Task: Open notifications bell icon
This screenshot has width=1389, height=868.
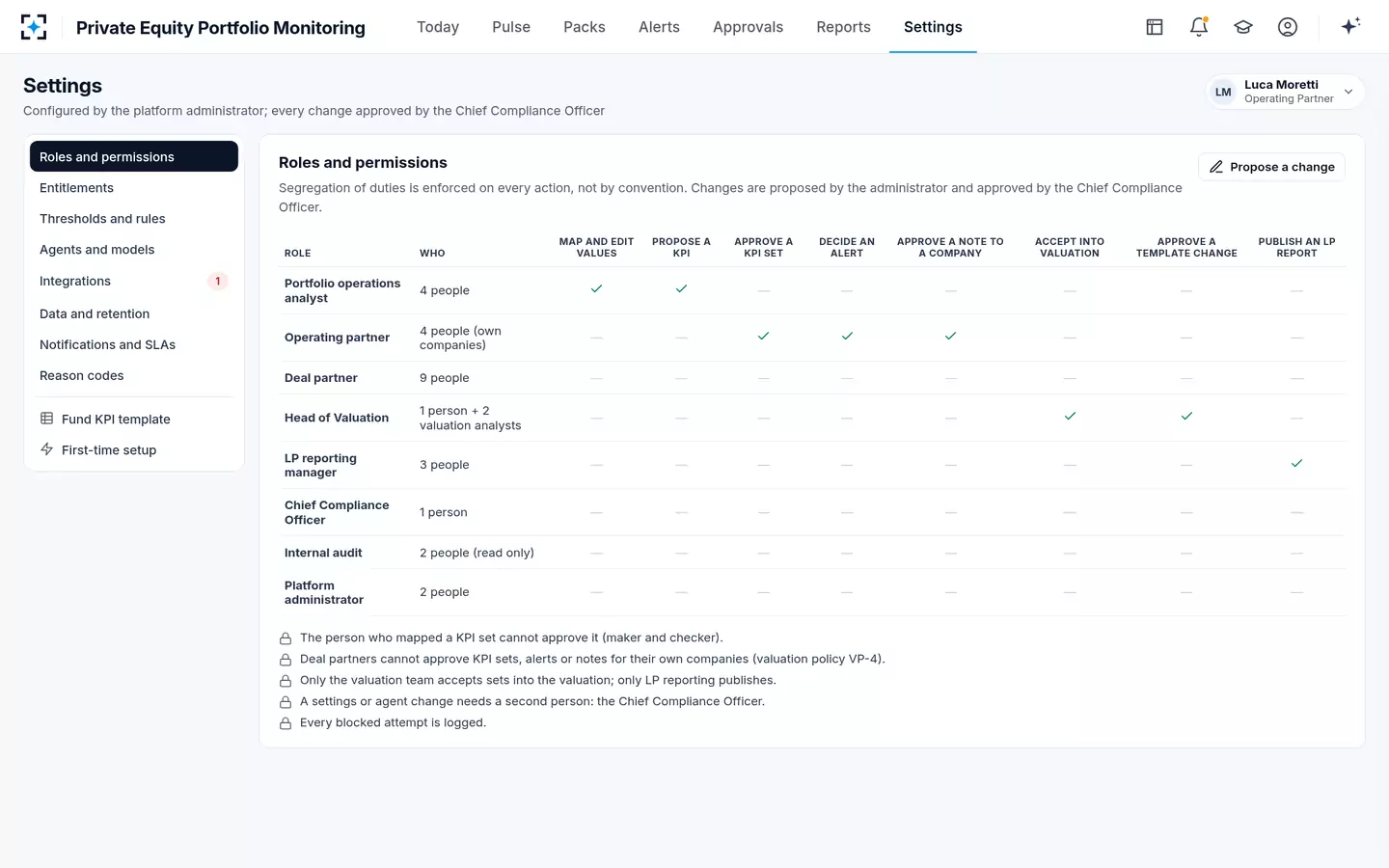Action: click(x=1199, y=27)
